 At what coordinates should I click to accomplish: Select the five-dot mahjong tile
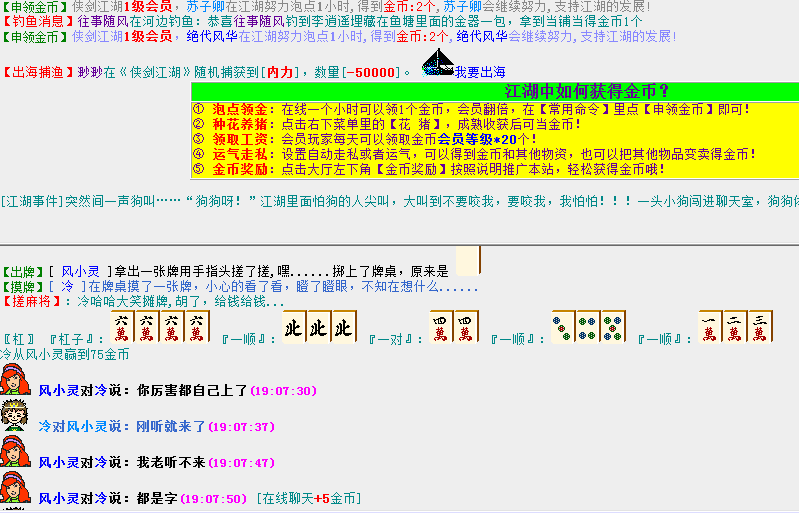(613, 326)
